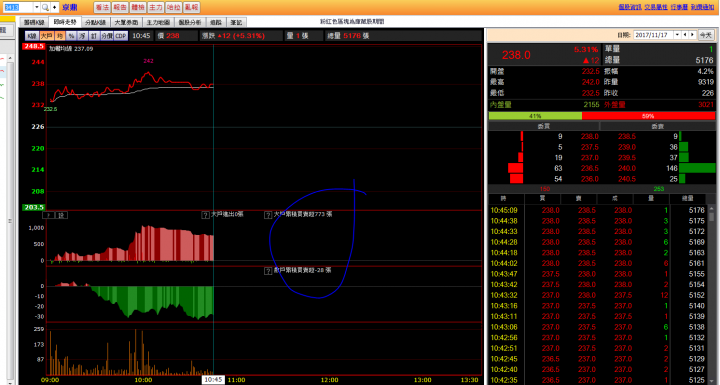The width and height of the screenshot is (720, 385).
Task: Toggle the 註 chart option
Action: click(94, 36)
